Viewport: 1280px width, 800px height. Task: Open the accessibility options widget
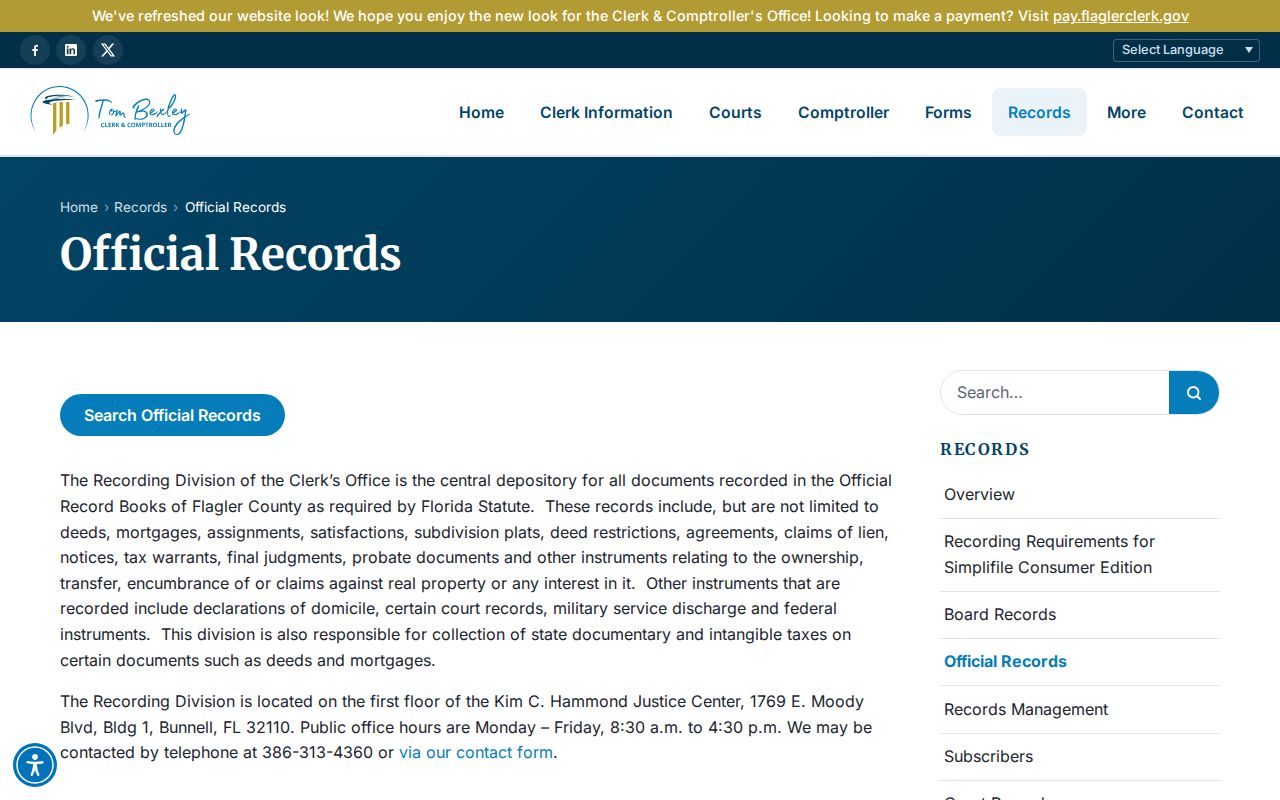coord(35,765)
